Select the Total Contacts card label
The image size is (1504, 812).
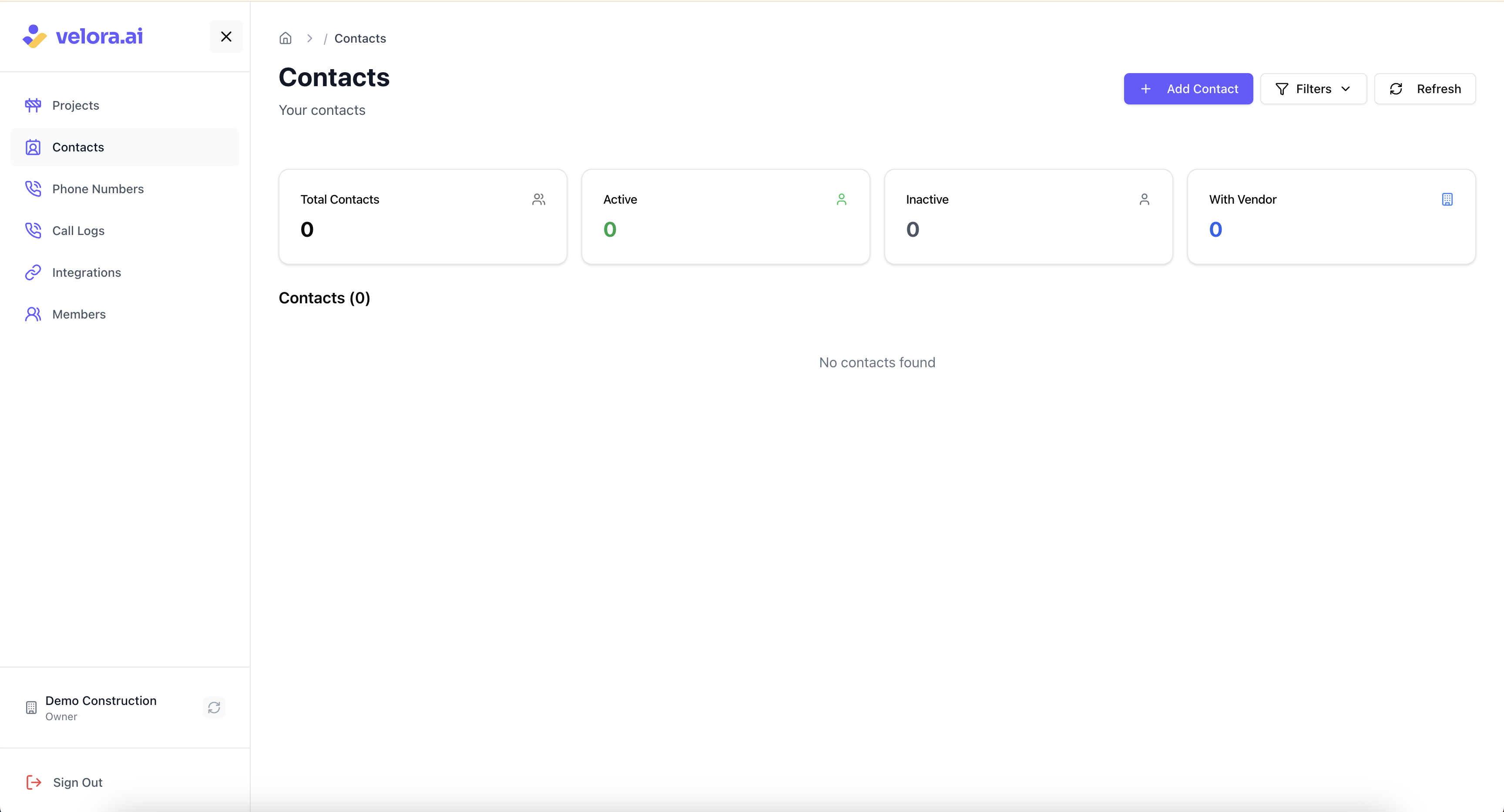pos(340,200)
